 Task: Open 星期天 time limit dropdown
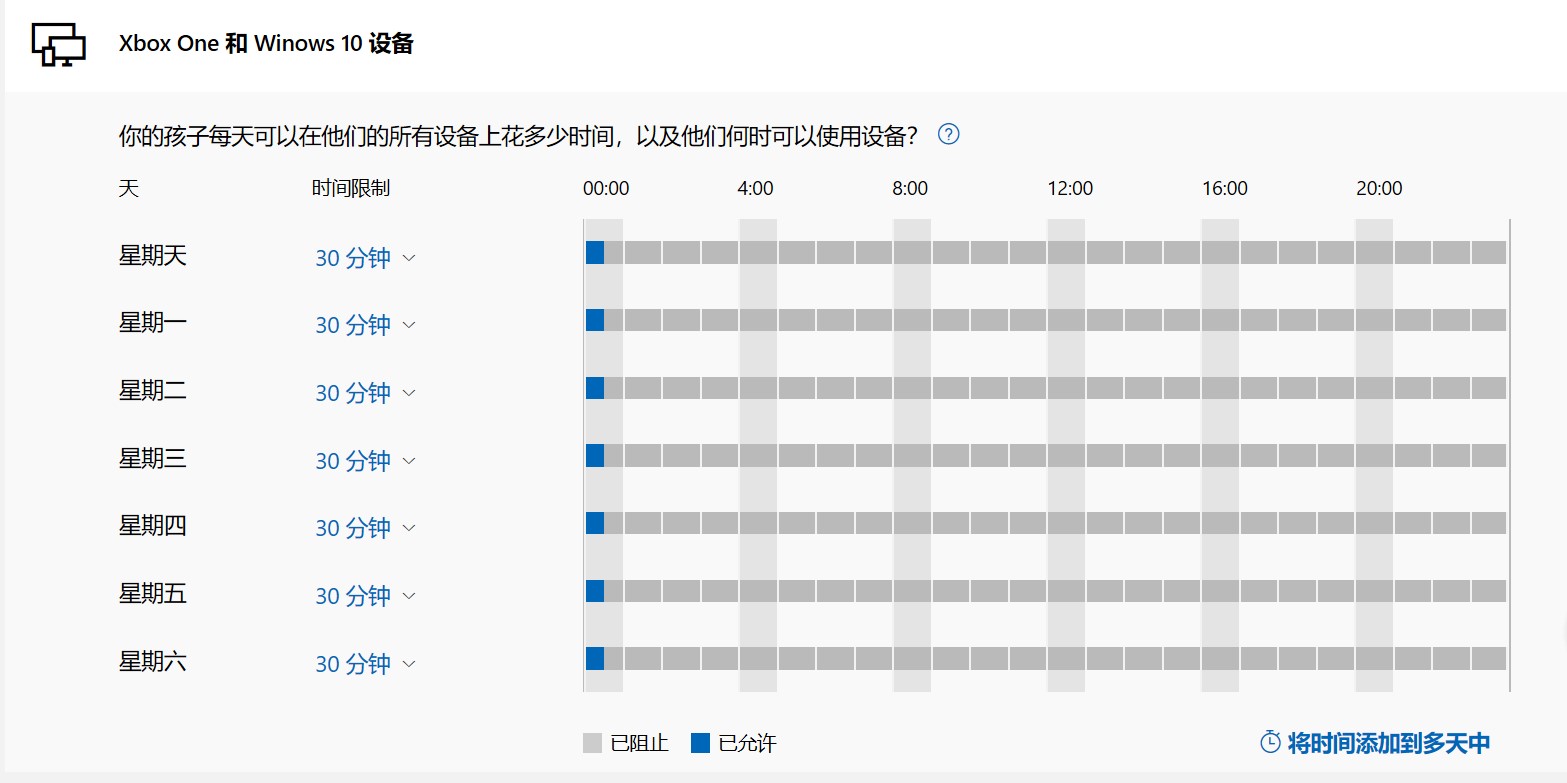pos(365,258)
